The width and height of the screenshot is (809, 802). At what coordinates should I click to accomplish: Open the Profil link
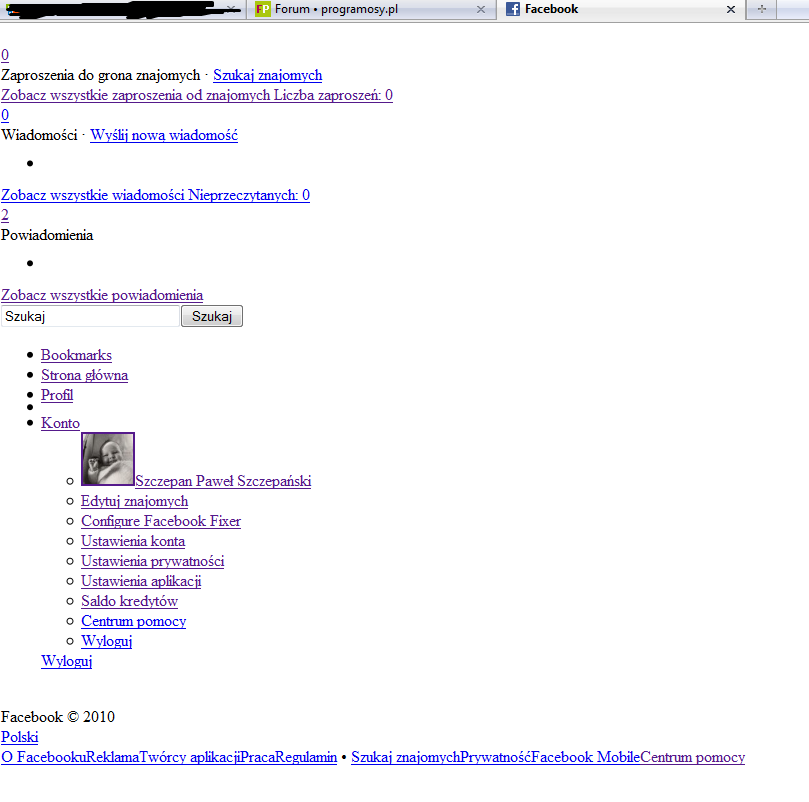(x=57, y=395)
